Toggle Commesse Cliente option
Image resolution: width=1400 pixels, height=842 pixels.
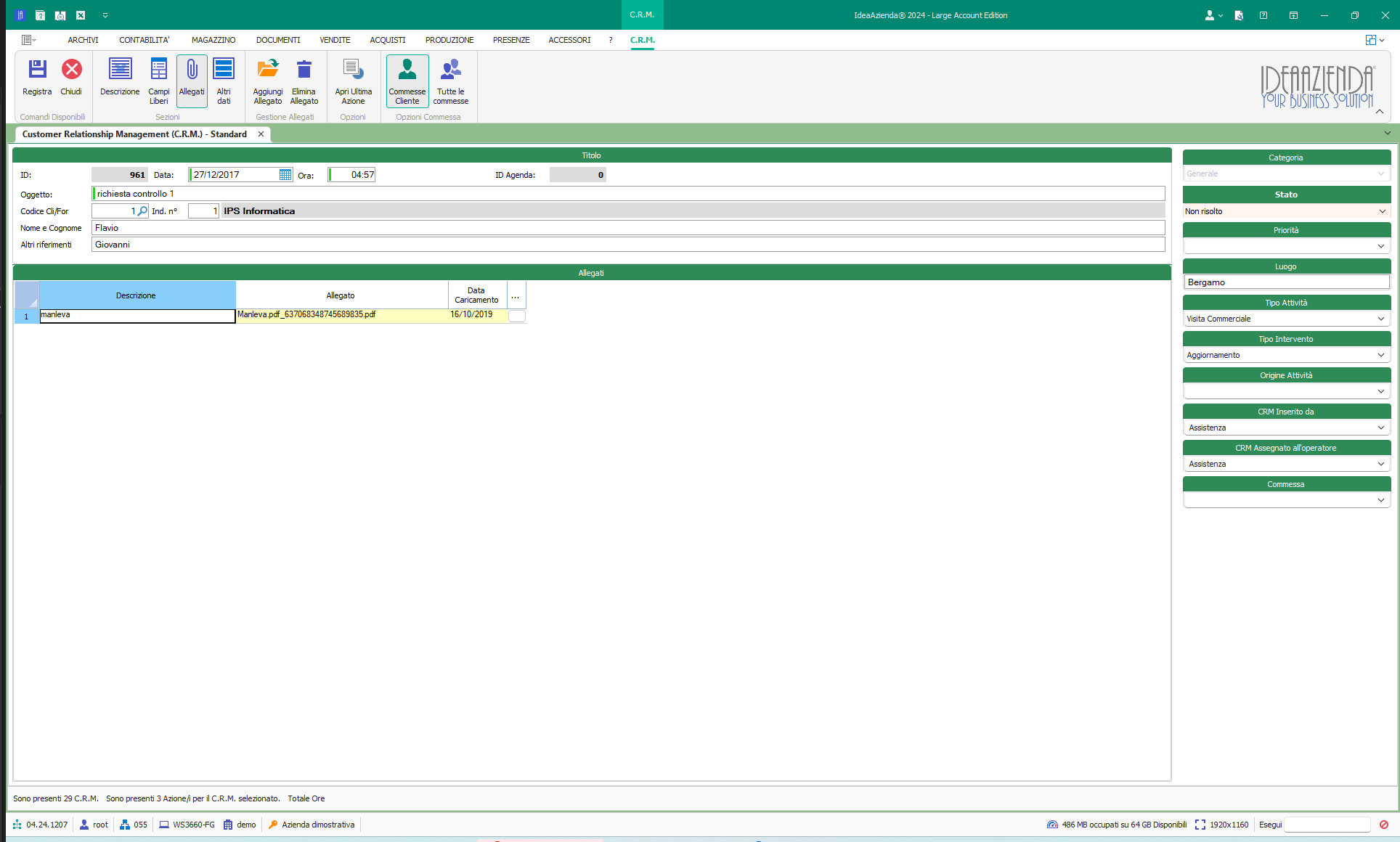(407, 81)
